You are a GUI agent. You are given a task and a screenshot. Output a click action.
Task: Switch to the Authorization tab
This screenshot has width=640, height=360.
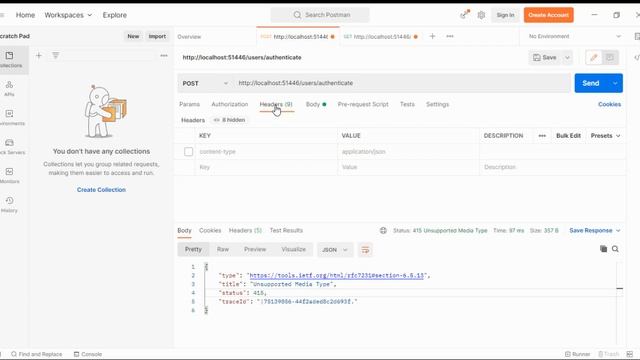[229, 104]
